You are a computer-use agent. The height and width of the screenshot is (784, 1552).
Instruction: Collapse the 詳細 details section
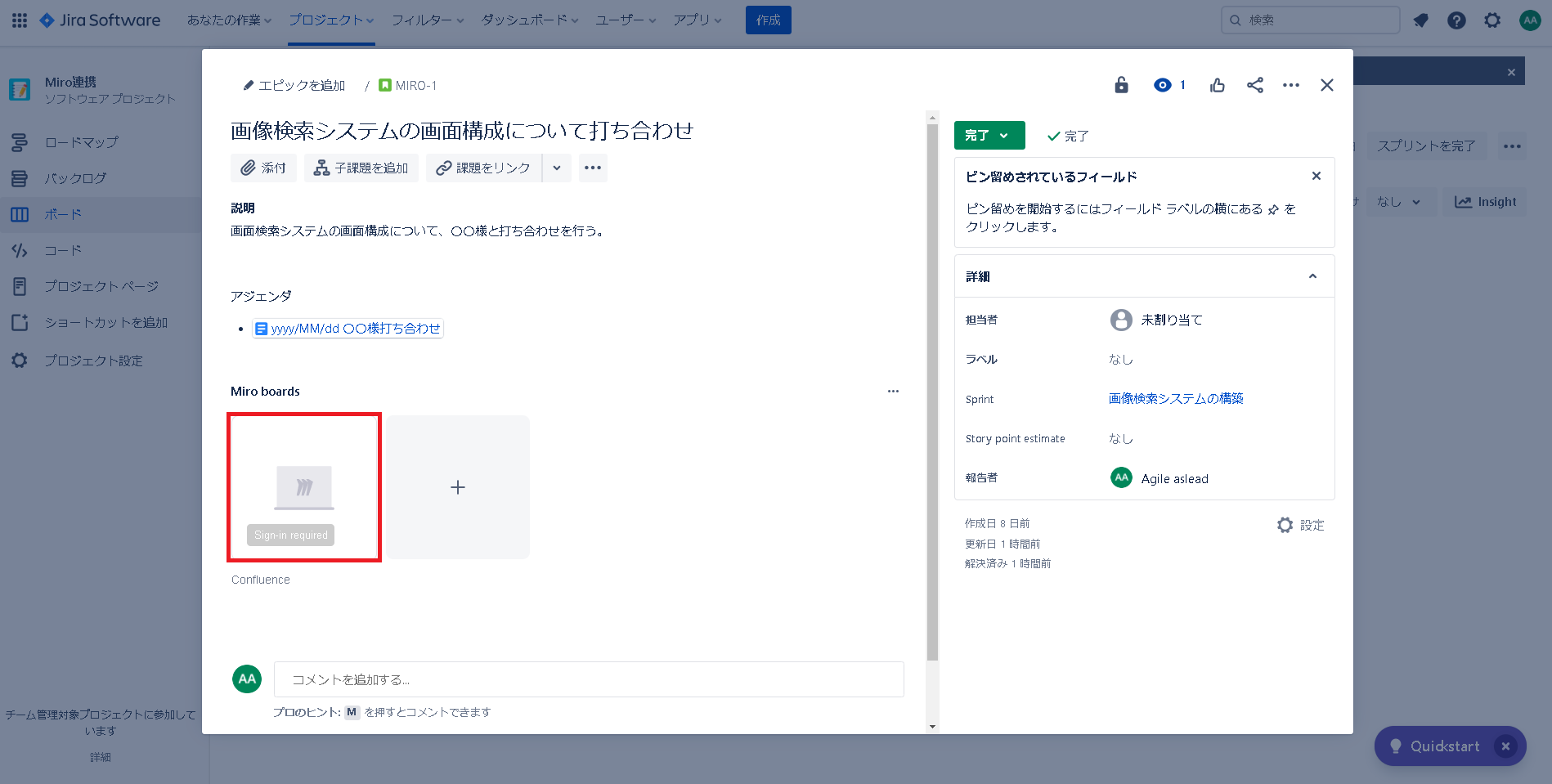pos(1312,276)
